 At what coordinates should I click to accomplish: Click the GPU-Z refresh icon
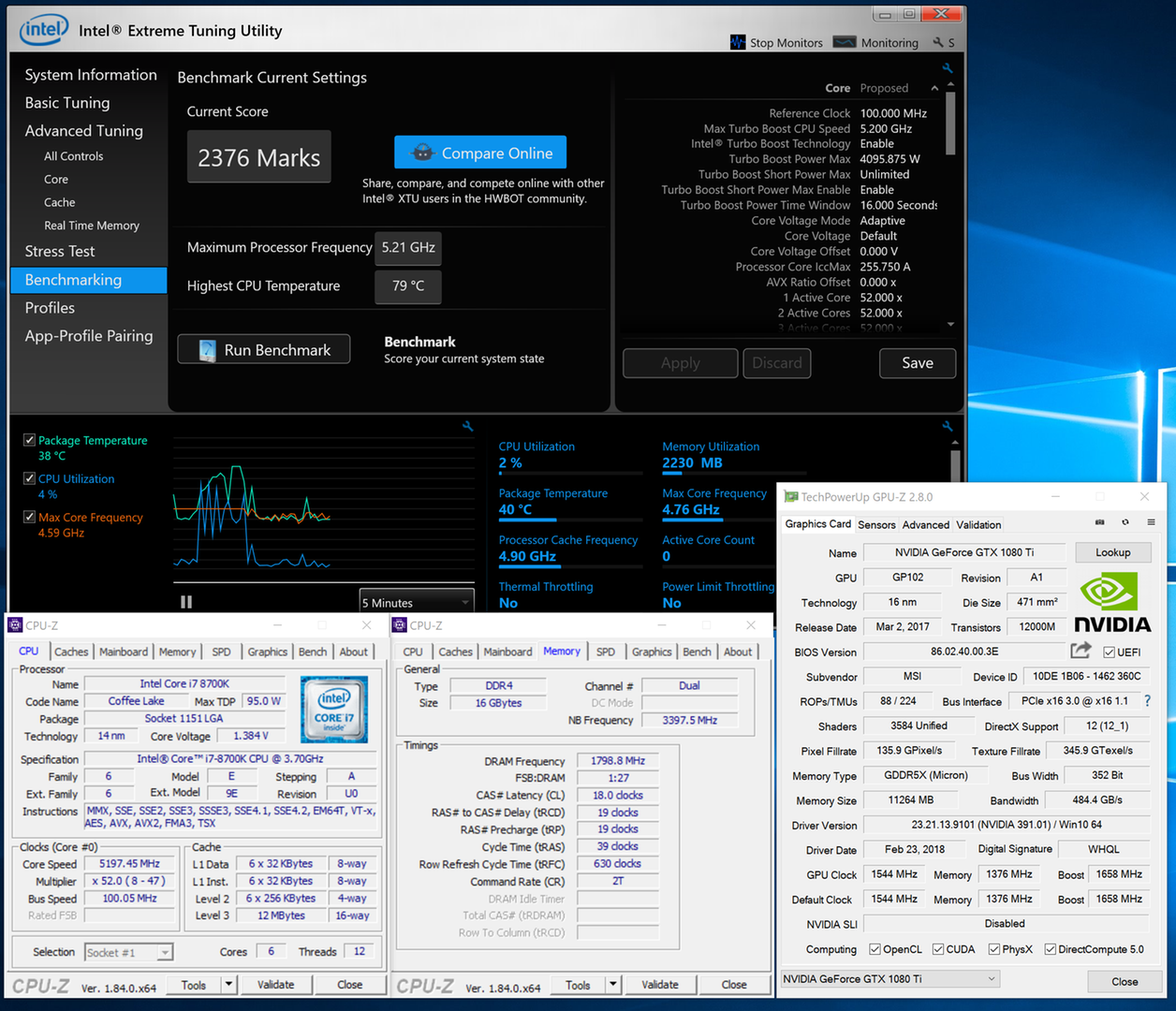point(1125,522)
